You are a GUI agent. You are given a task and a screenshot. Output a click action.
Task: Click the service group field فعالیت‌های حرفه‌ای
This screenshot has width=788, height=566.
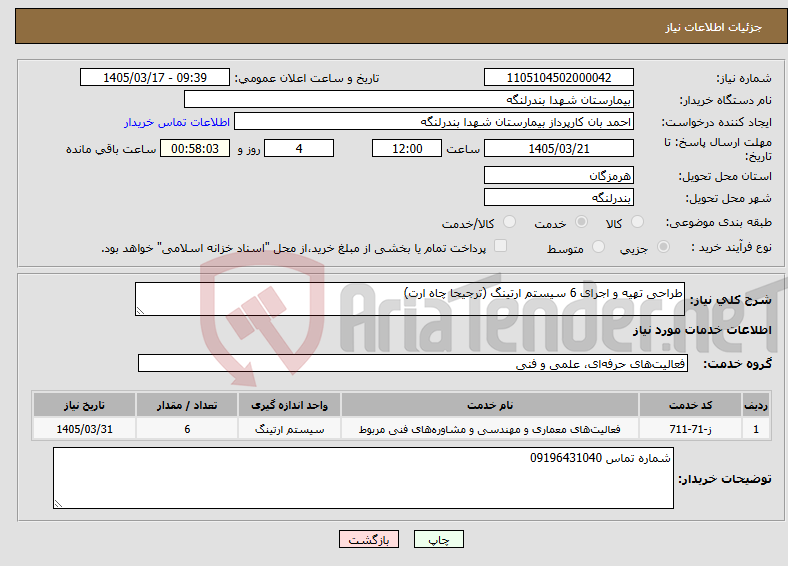point(413,363)
